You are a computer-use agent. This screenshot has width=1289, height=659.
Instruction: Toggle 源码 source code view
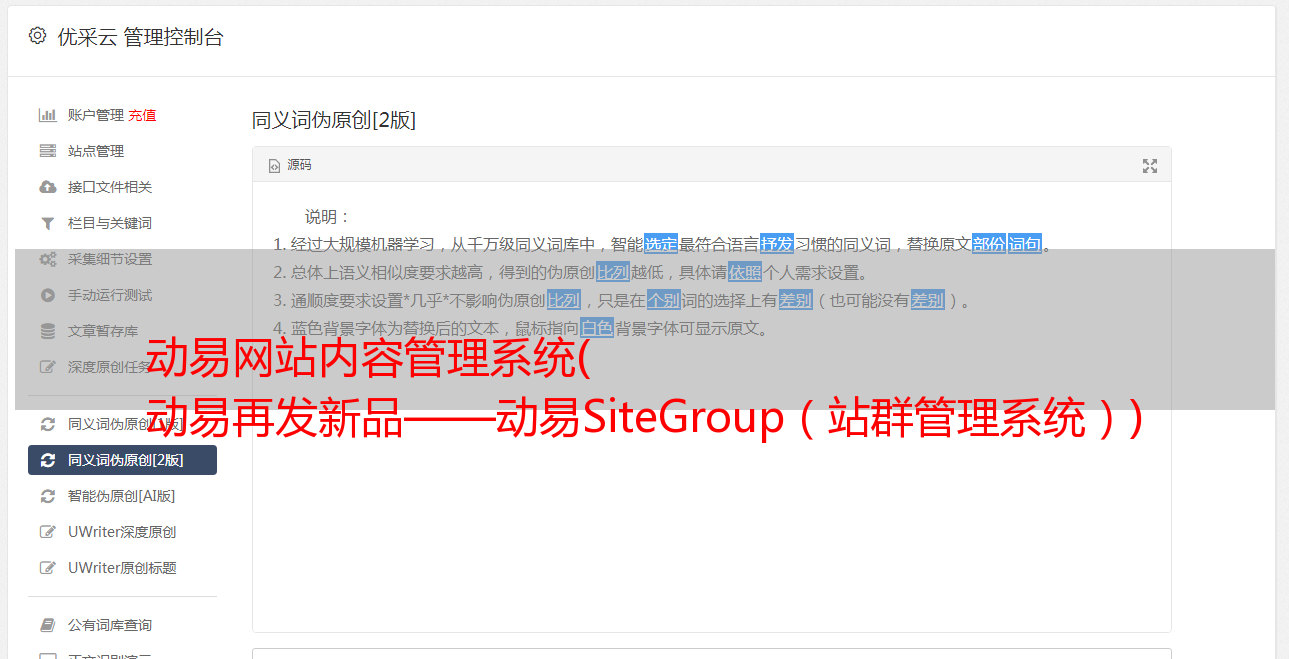click(290, 165)
